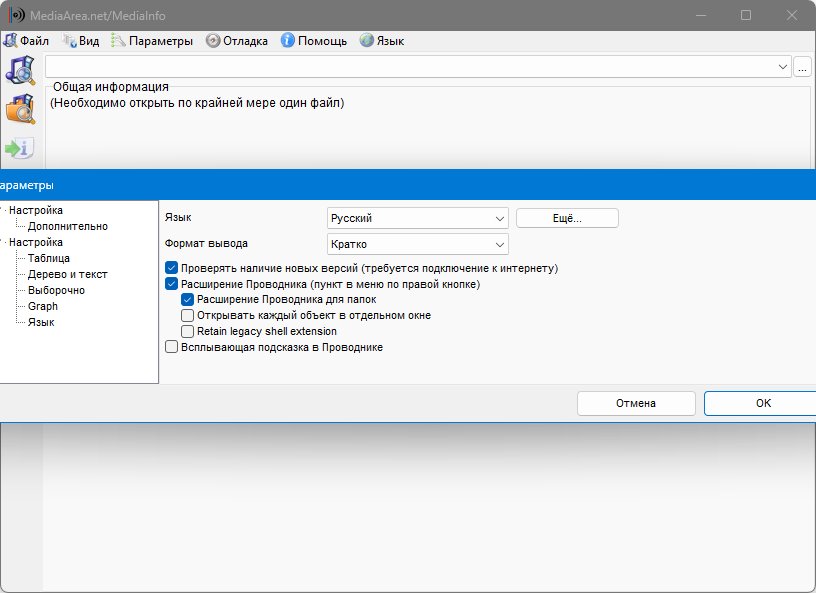Viewport: 816px width, 593px height.
Task: Click the open folder icon in left sidebar
Action: tap(21, 109)
